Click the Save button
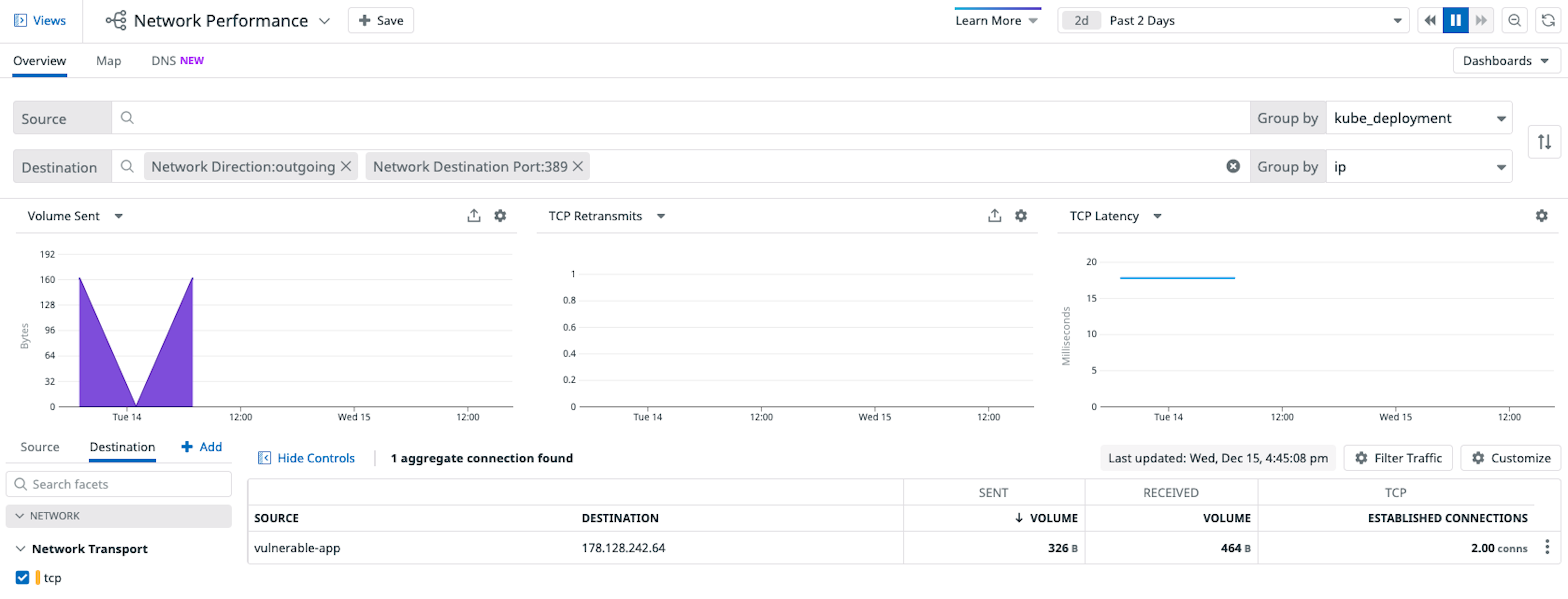This screenshot has width=1568, height=599. point(380,21)
